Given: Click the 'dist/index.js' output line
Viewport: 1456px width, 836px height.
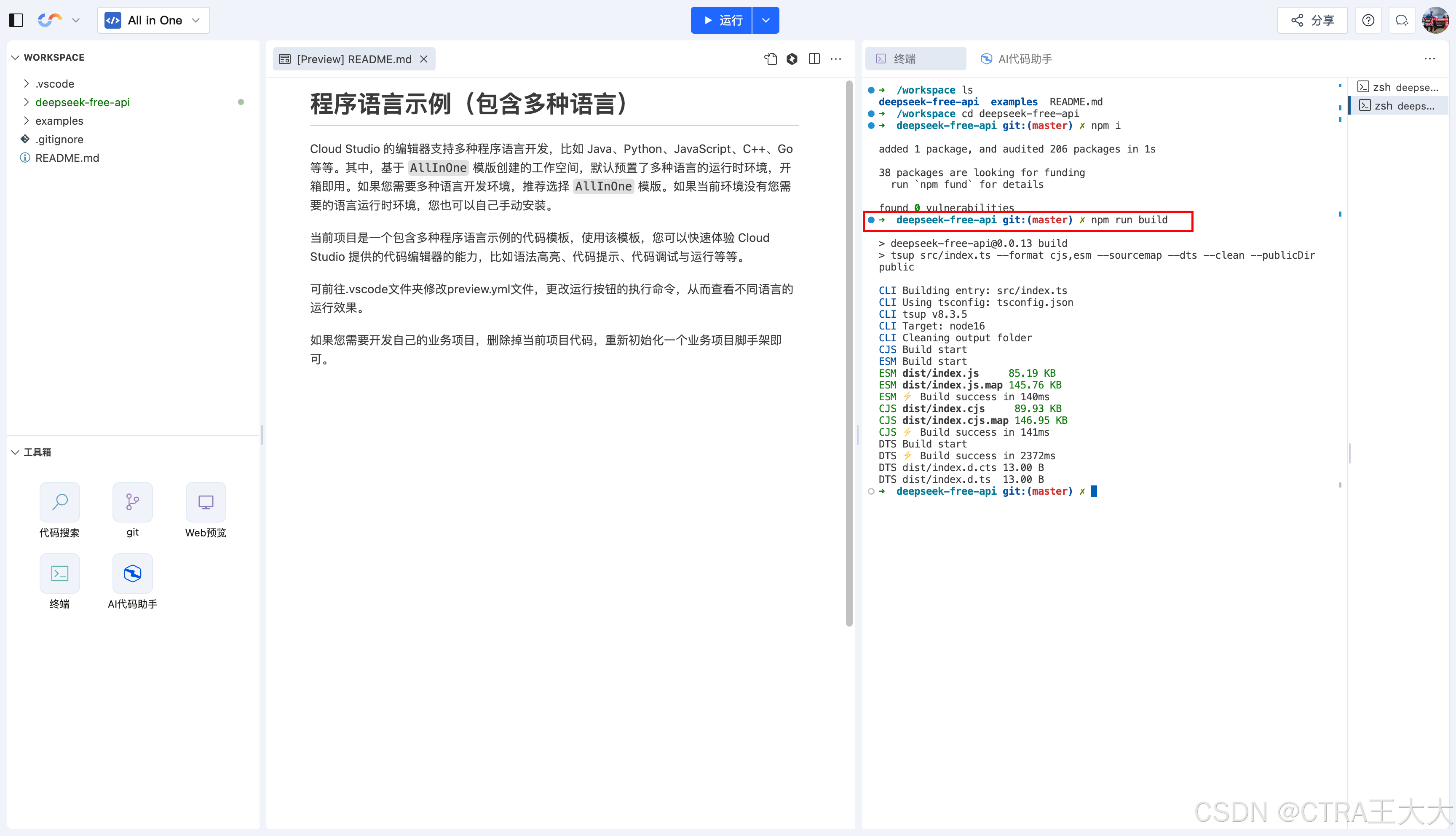Looking at the screenshot, I should point(967,373).
